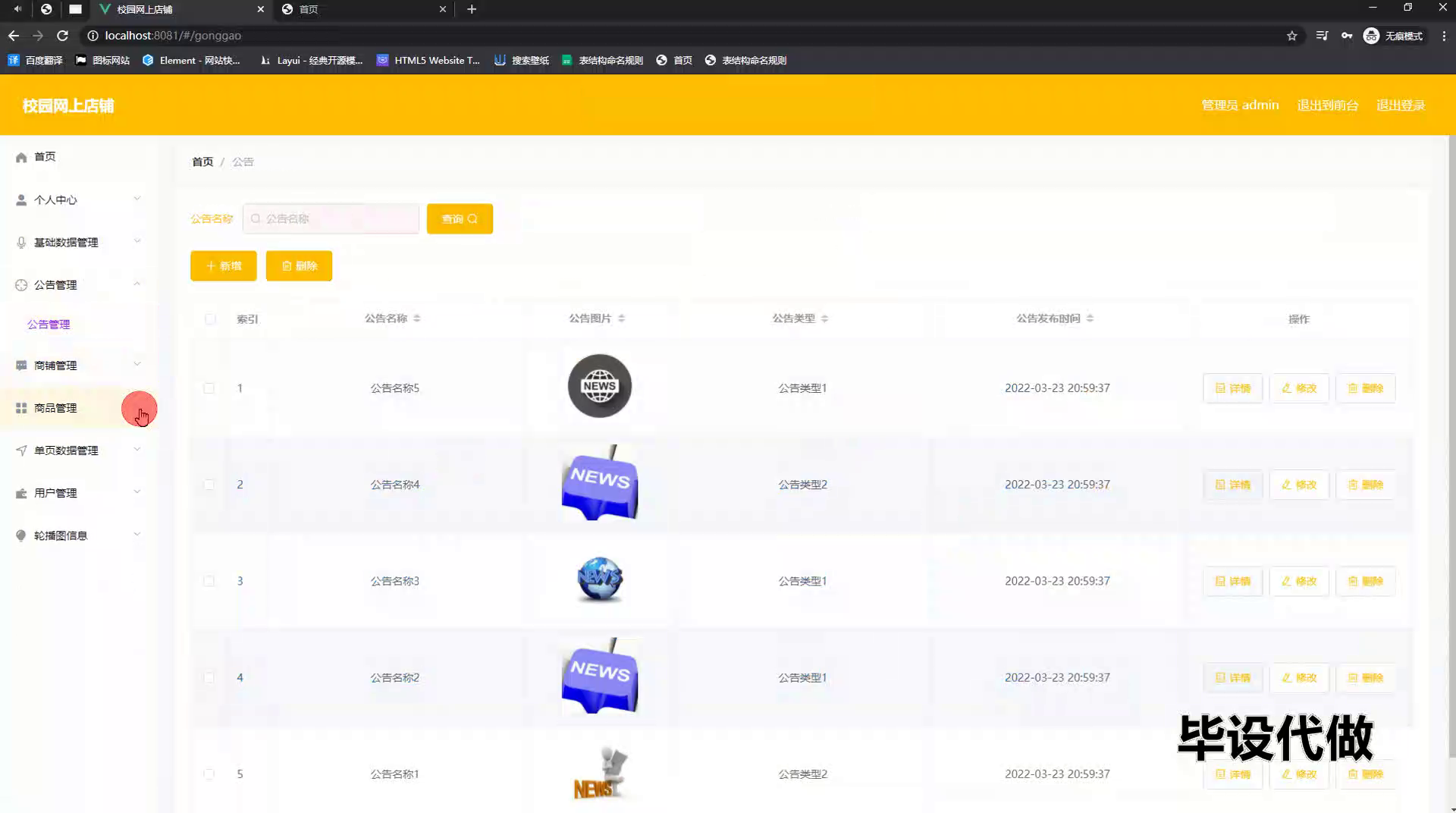
Task: Expand the 个人中心 menu
Action: point(79,199)
